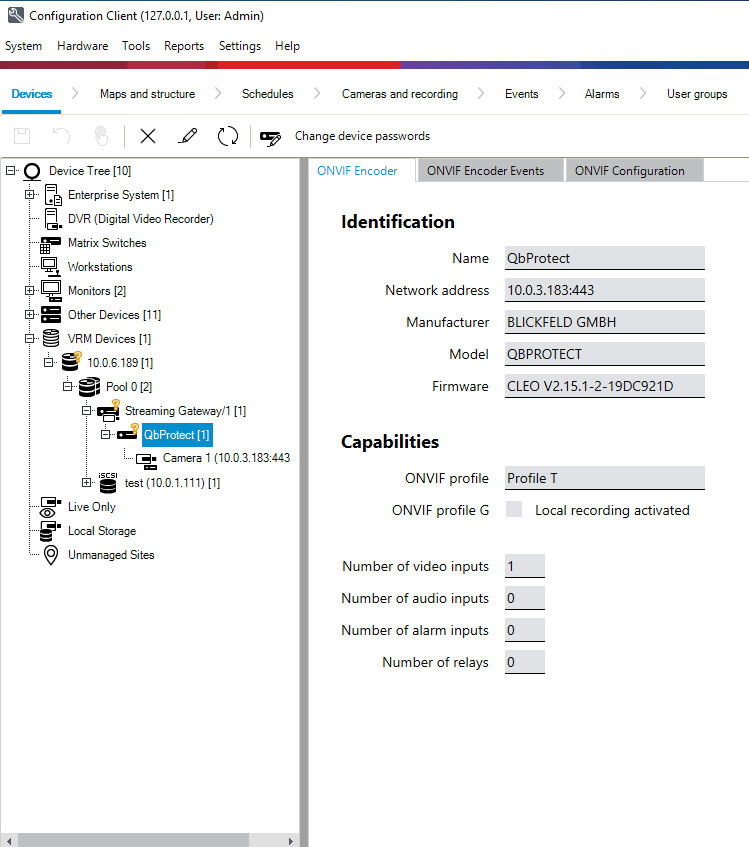Collapse the Pool 0 tree node
This screenshot has width=749, height=847.
pyautogui.click(x=68, y=387)
